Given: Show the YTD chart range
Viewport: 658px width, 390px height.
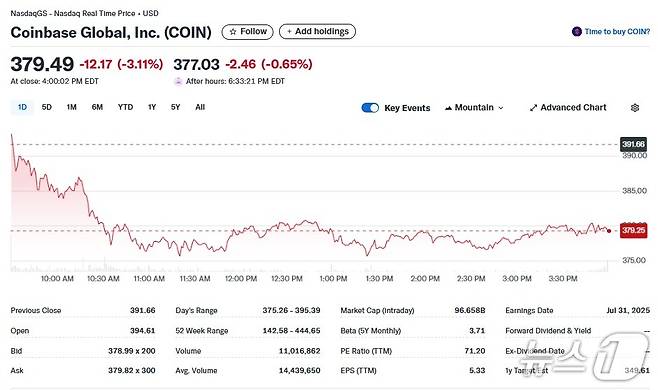Looking at the screenshot, I should tap(125, 107).
